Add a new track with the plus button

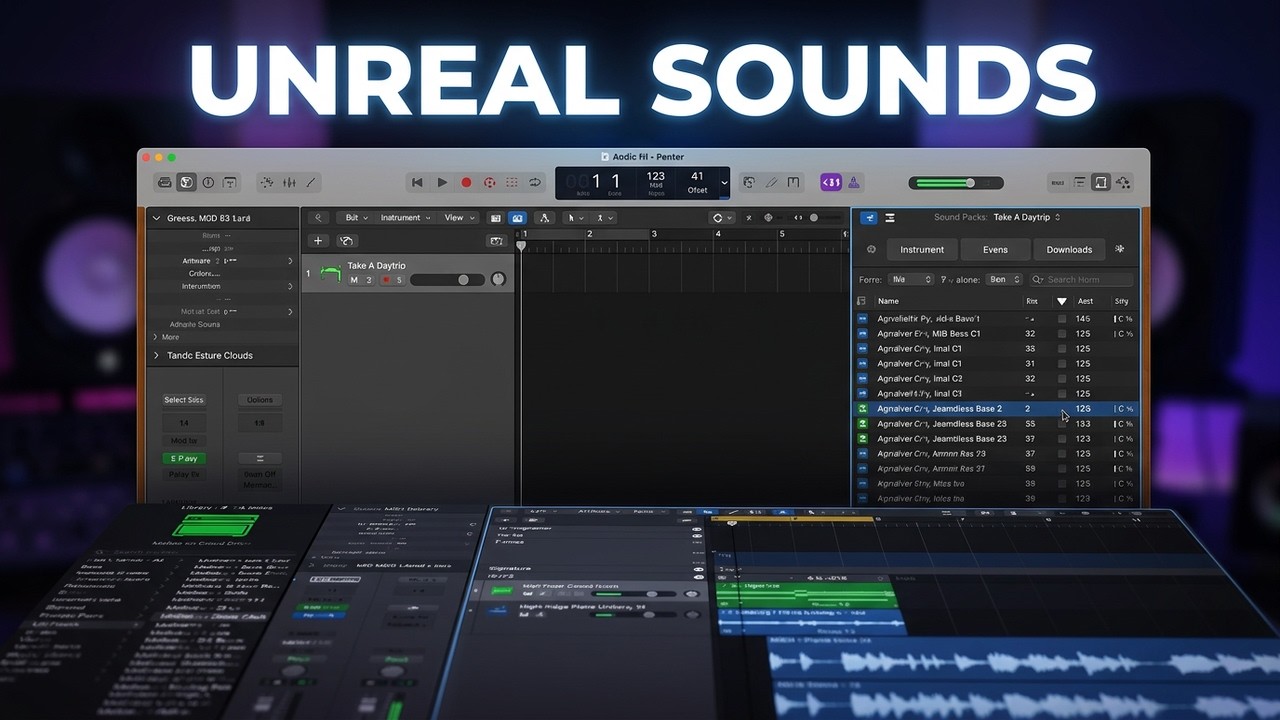click(x=318, y=241)
